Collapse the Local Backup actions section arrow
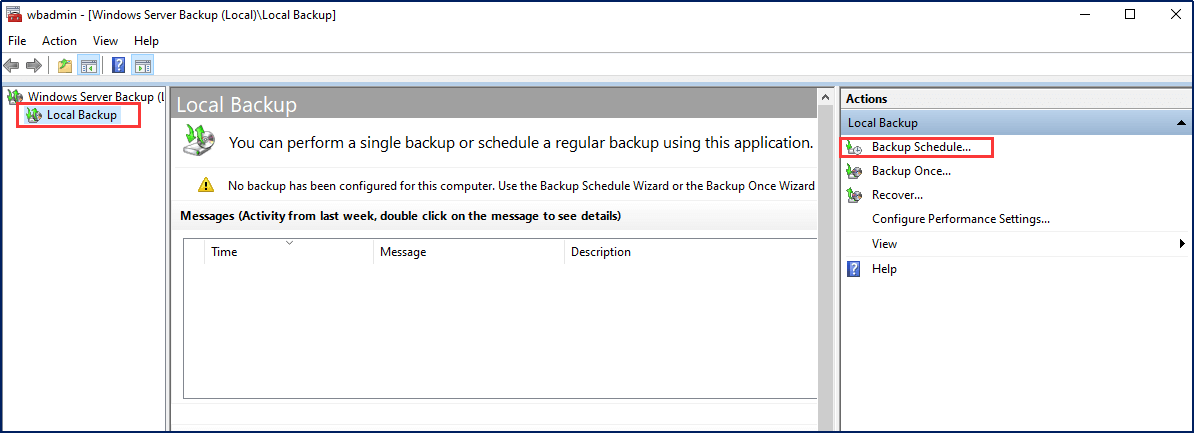 point(1181,123)
